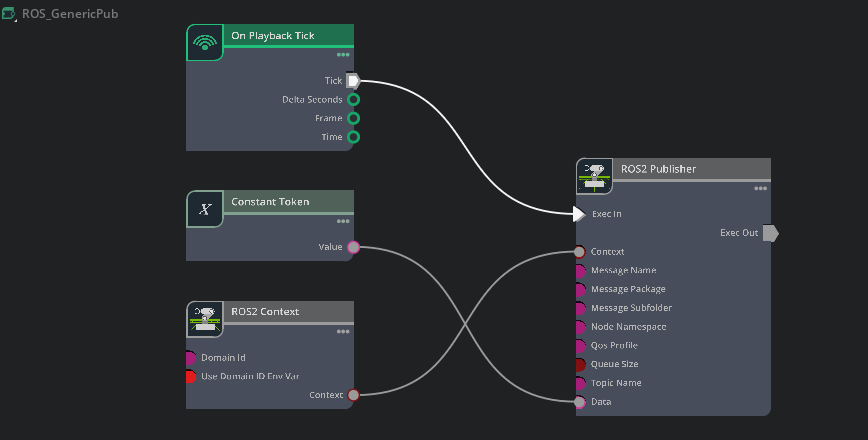Click the Delta Seconds label

312,100
